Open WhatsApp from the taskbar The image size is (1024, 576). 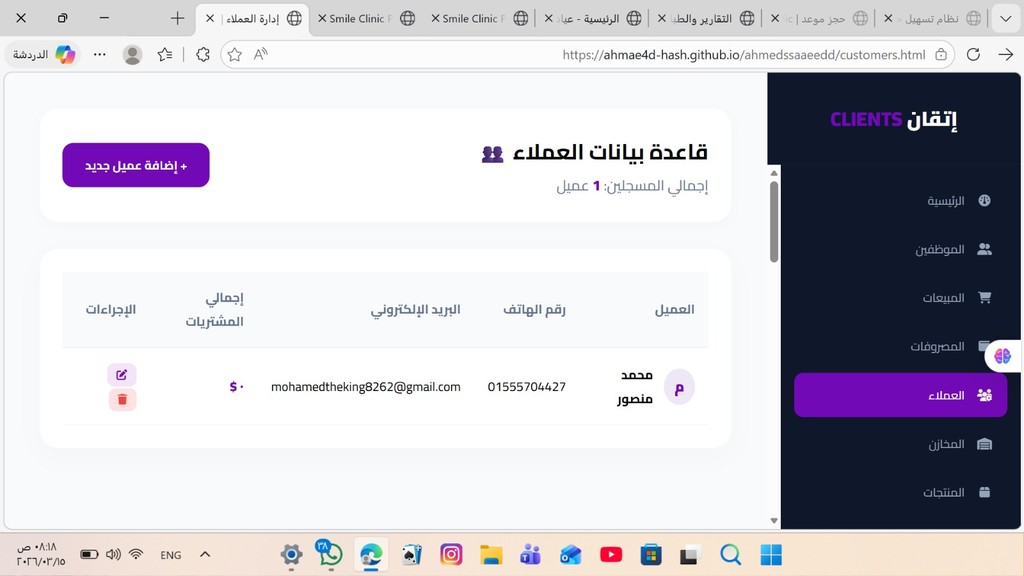[329, 554]
